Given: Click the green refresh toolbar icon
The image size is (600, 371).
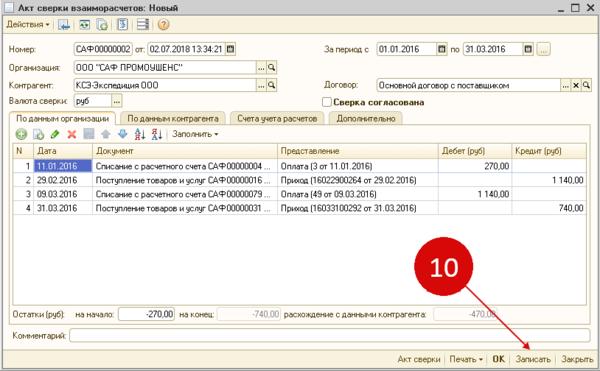Looking at the screenshot, I should tap(84, 24).
